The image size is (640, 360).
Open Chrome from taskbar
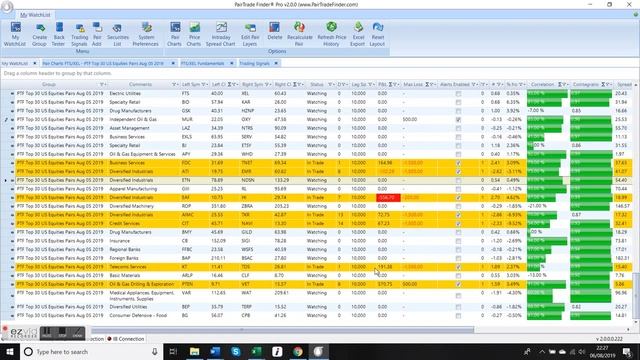pyautogui.click(x=298, y=351)
